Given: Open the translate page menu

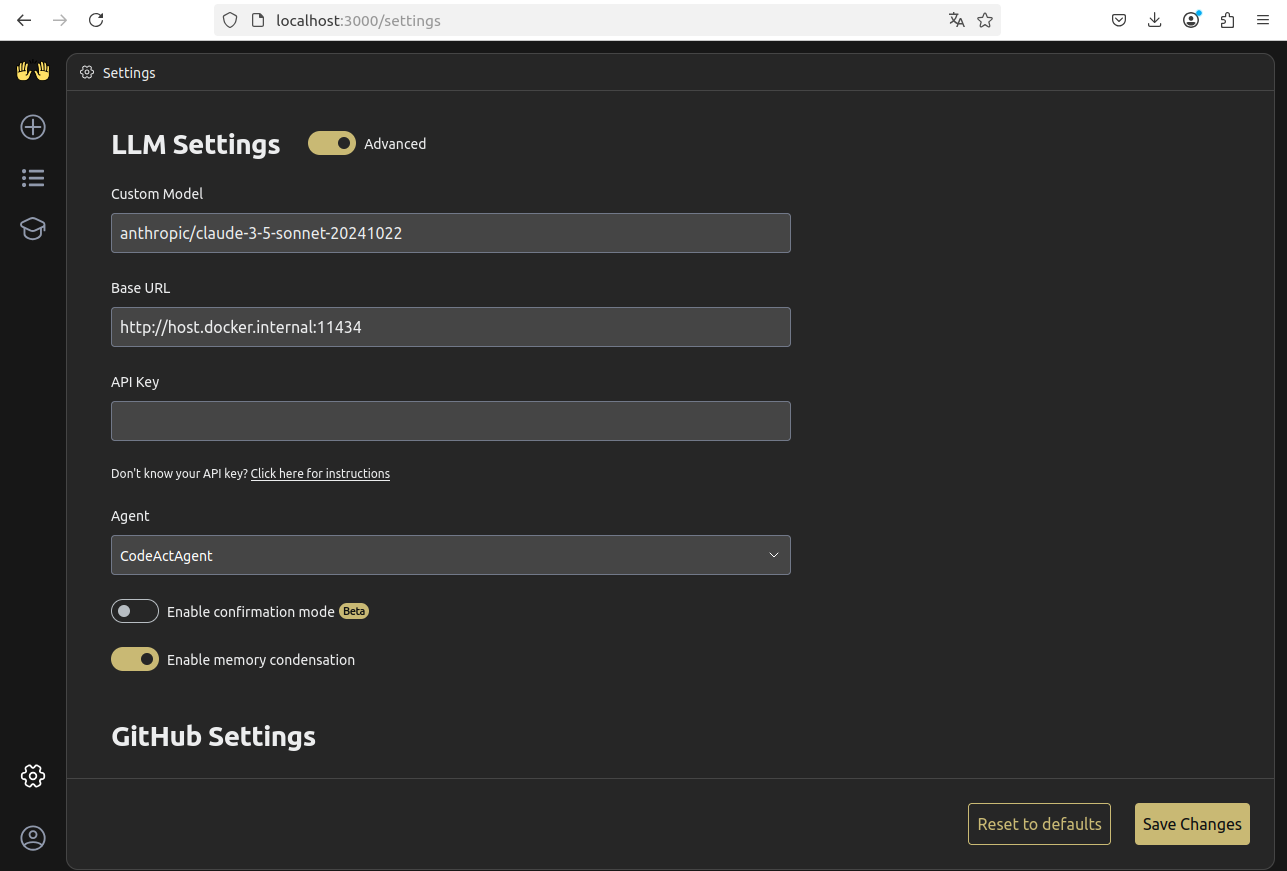Looking at the screenshot, I should [956, 19].
